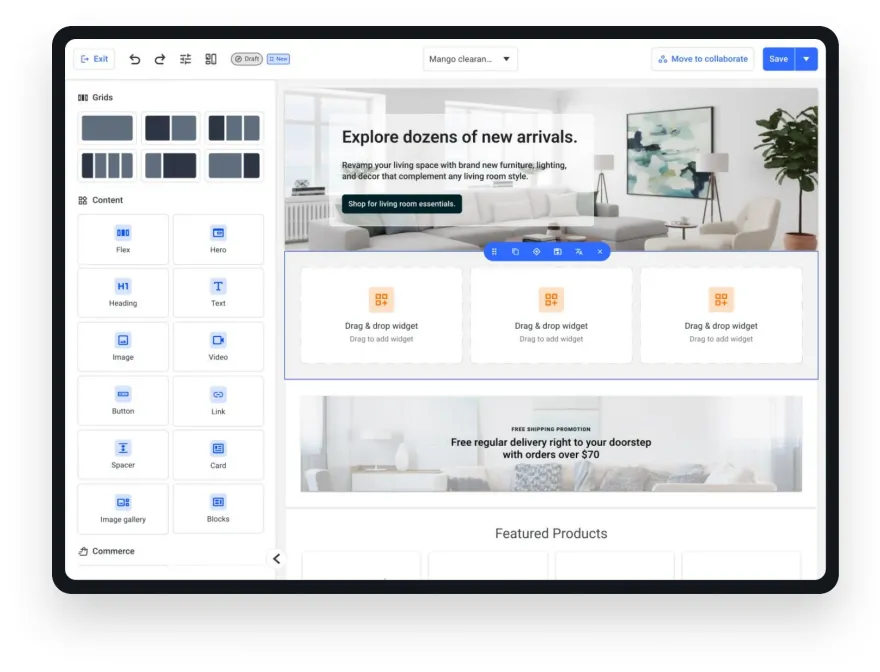The width and height of the screenshot is (880, 672).
Task: Click the drag handle on section toolbar
Action: 494,252
